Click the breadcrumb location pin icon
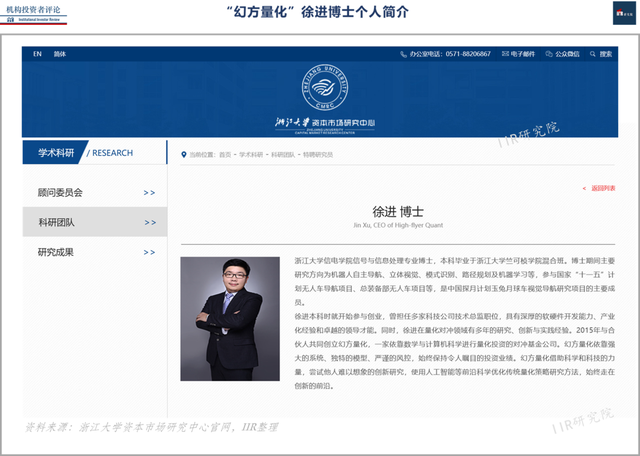The image size is (640, 456). coord(184,155)
